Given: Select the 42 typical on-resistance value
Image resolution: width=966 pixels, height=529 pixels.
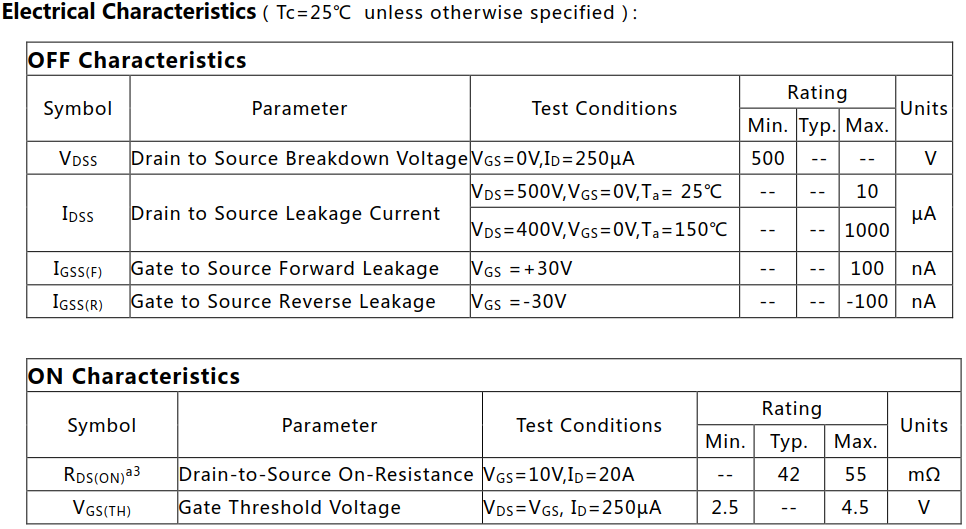Looking at the screenshot, I should coord(788,474).
